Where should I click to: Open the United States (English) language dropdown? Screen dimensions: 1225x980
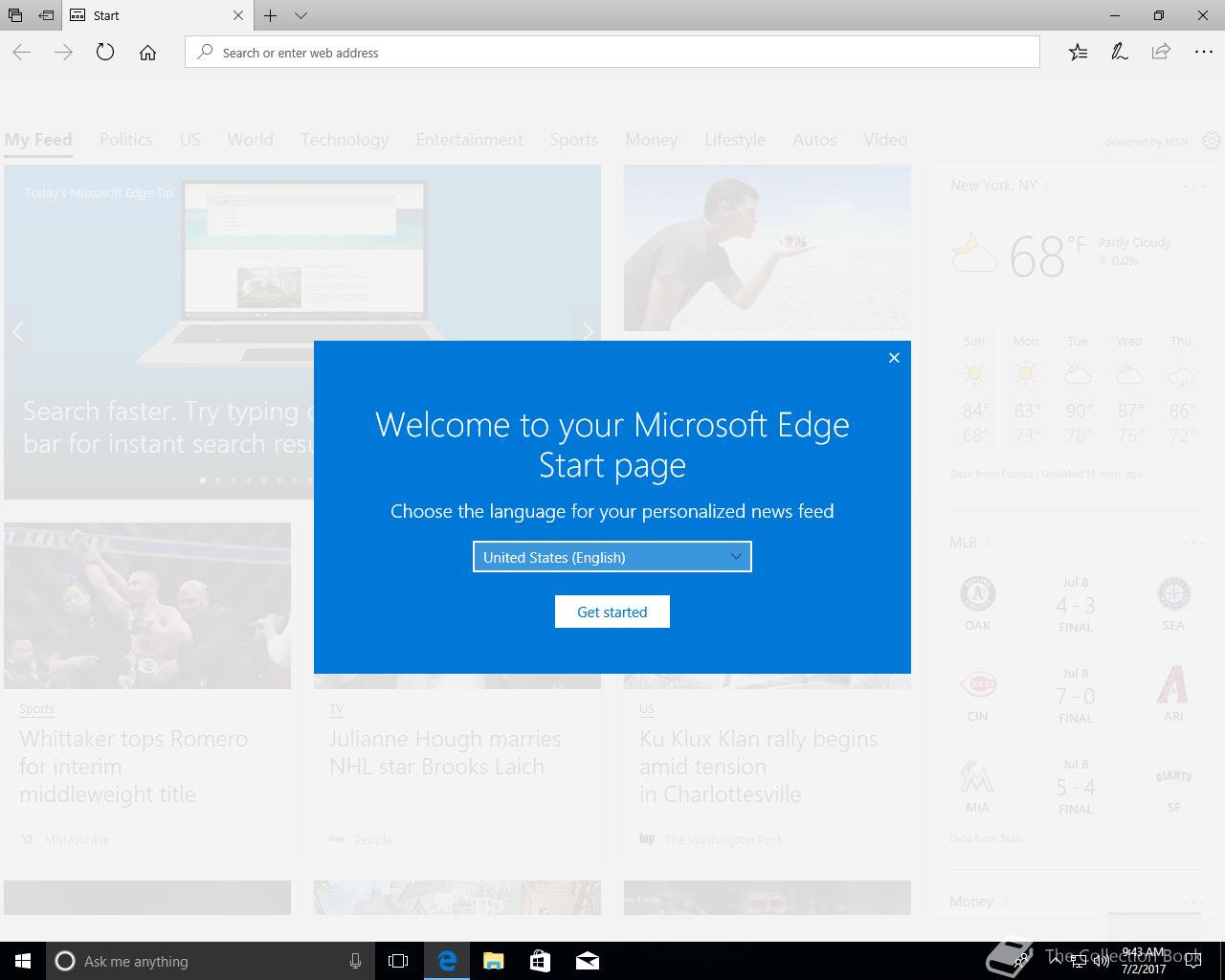tap(612, 557)
